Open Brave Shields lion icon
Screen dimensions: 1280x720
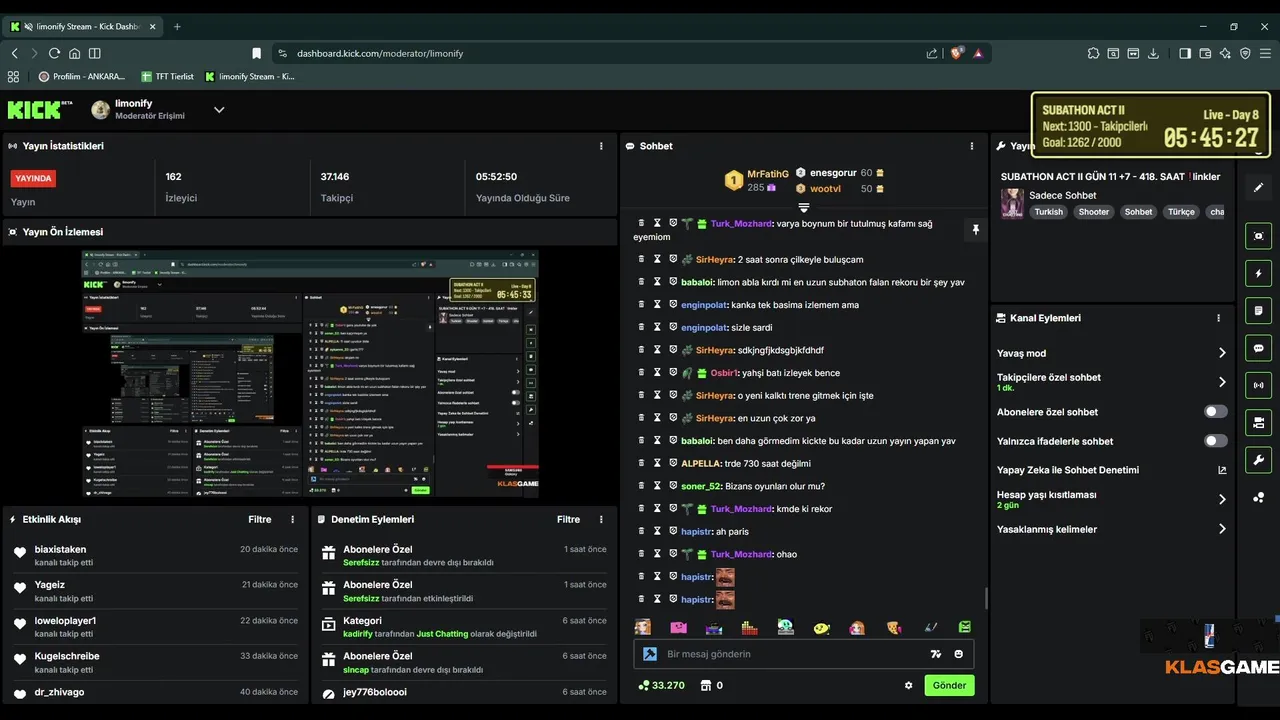point(957,53)
